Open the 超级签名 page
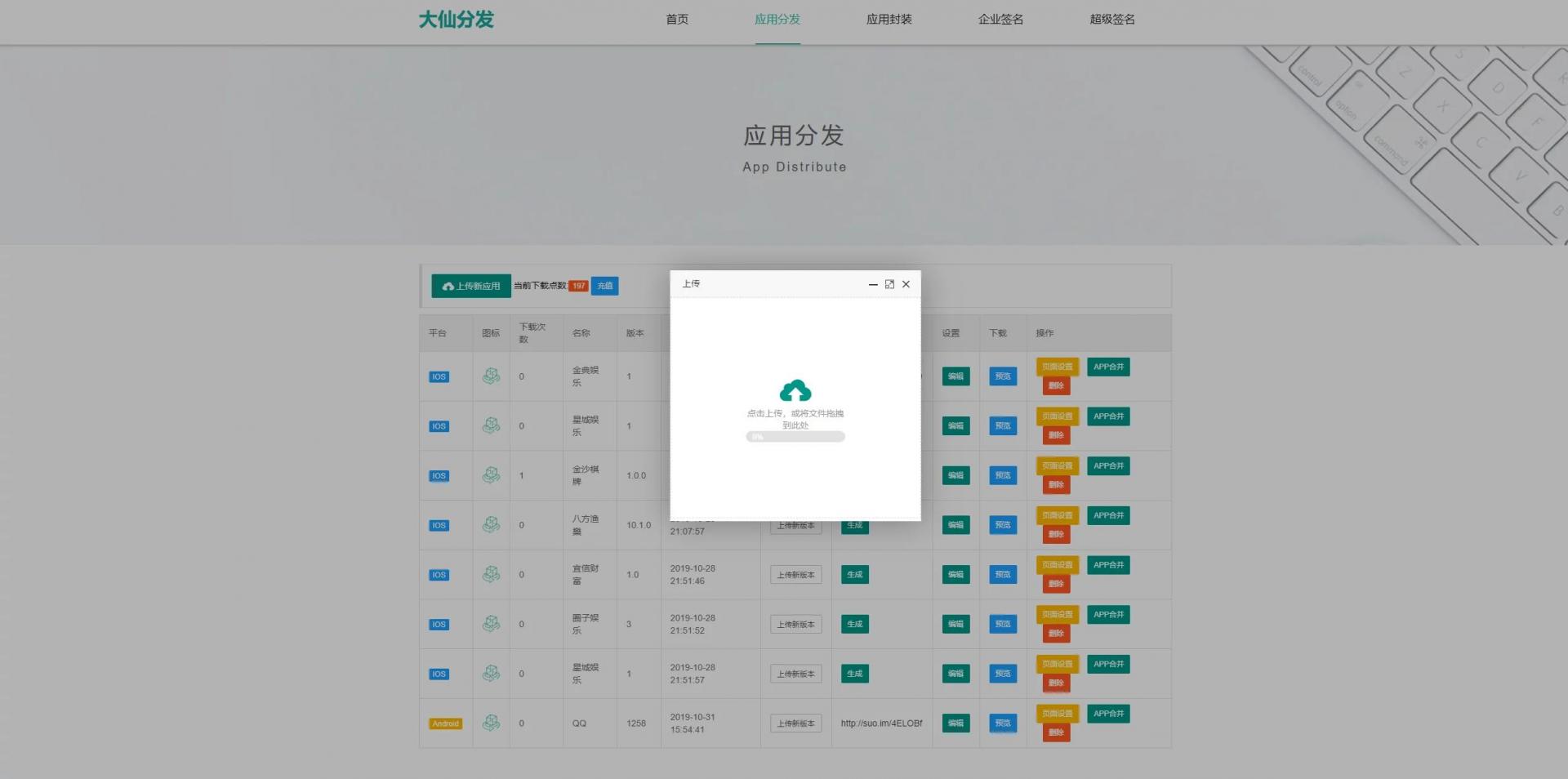Image resolution: width=1568 pixels, height=779 pixels. [x=1111, y=20]
